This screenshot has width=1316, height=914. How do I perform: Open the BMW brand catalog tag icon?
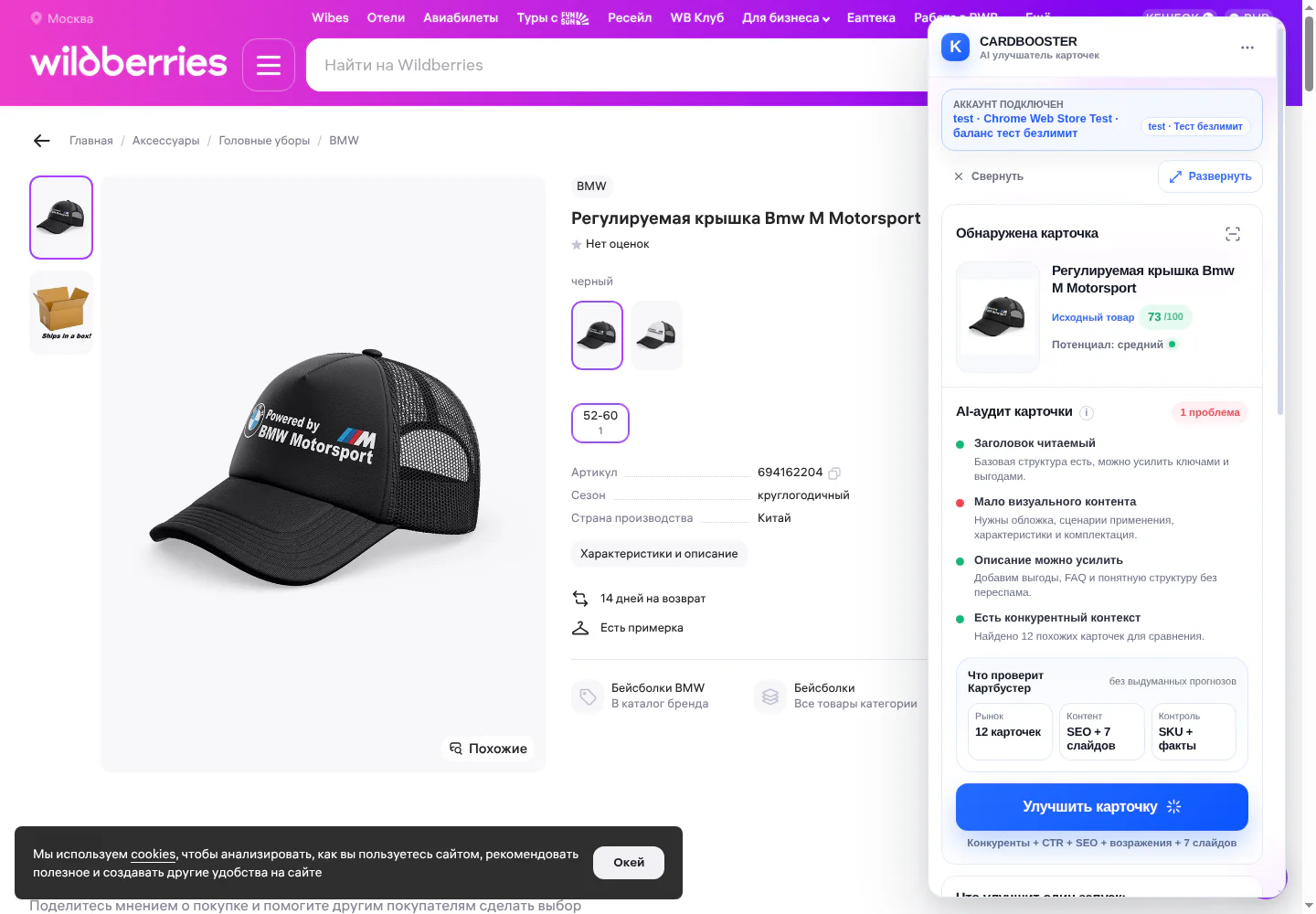588,696
